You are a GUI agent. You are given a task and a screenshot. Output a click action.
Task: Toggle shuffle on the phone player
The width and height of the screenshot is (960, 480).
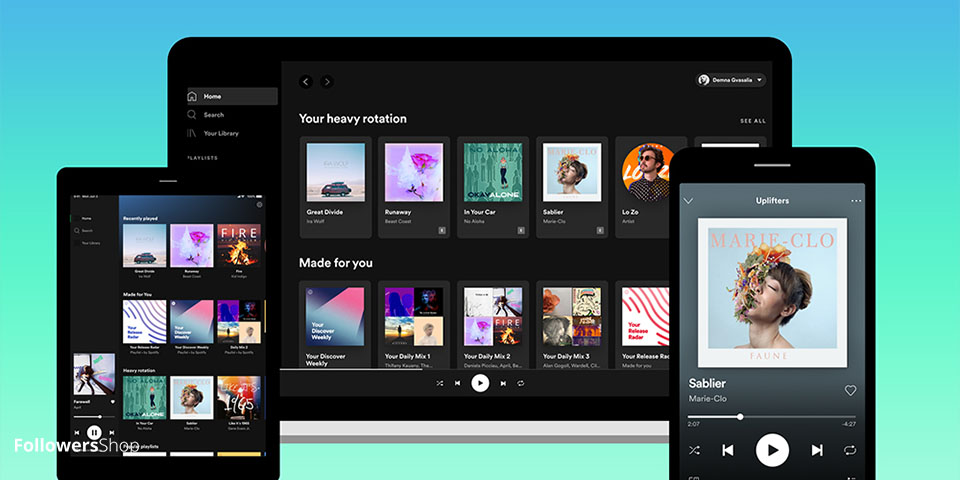[694, 451]
